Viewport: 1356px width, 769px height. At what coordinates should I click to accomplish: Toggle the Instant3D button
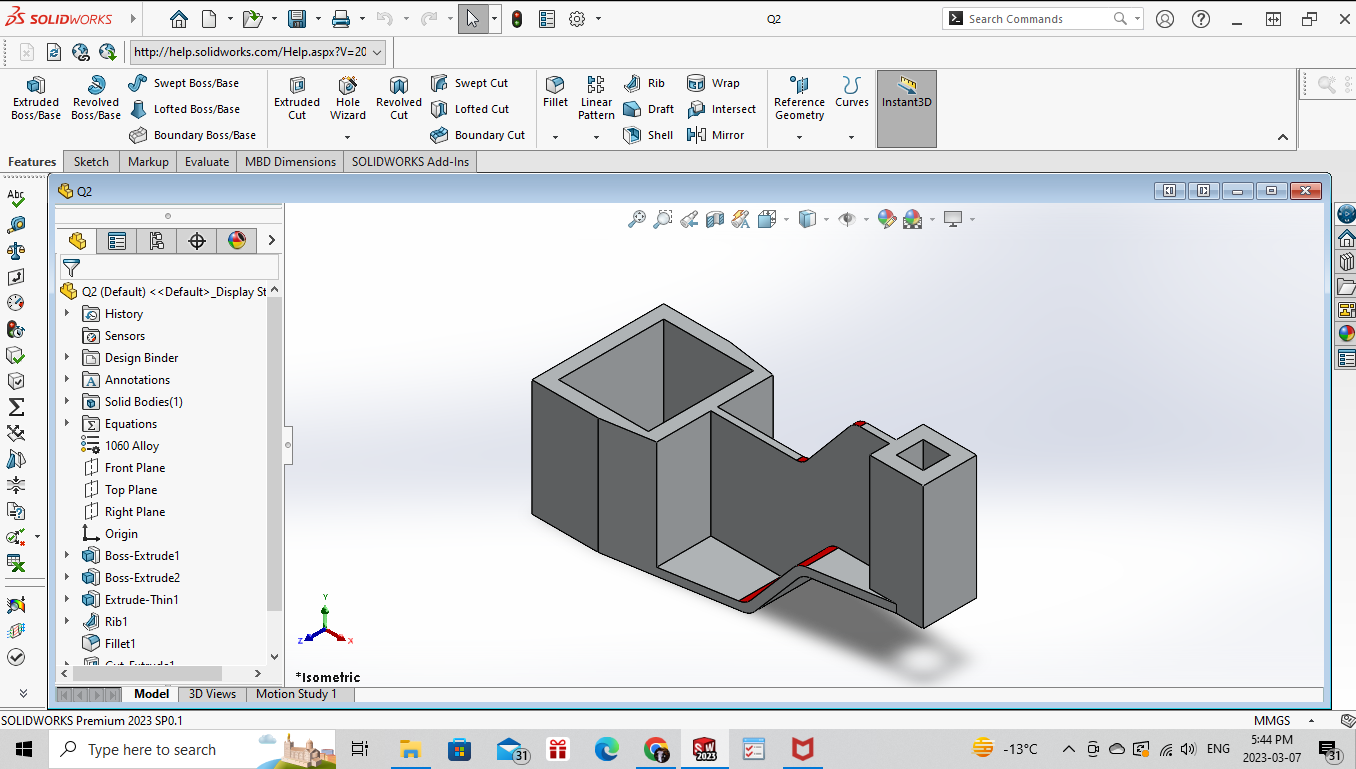tap(907, 108)
